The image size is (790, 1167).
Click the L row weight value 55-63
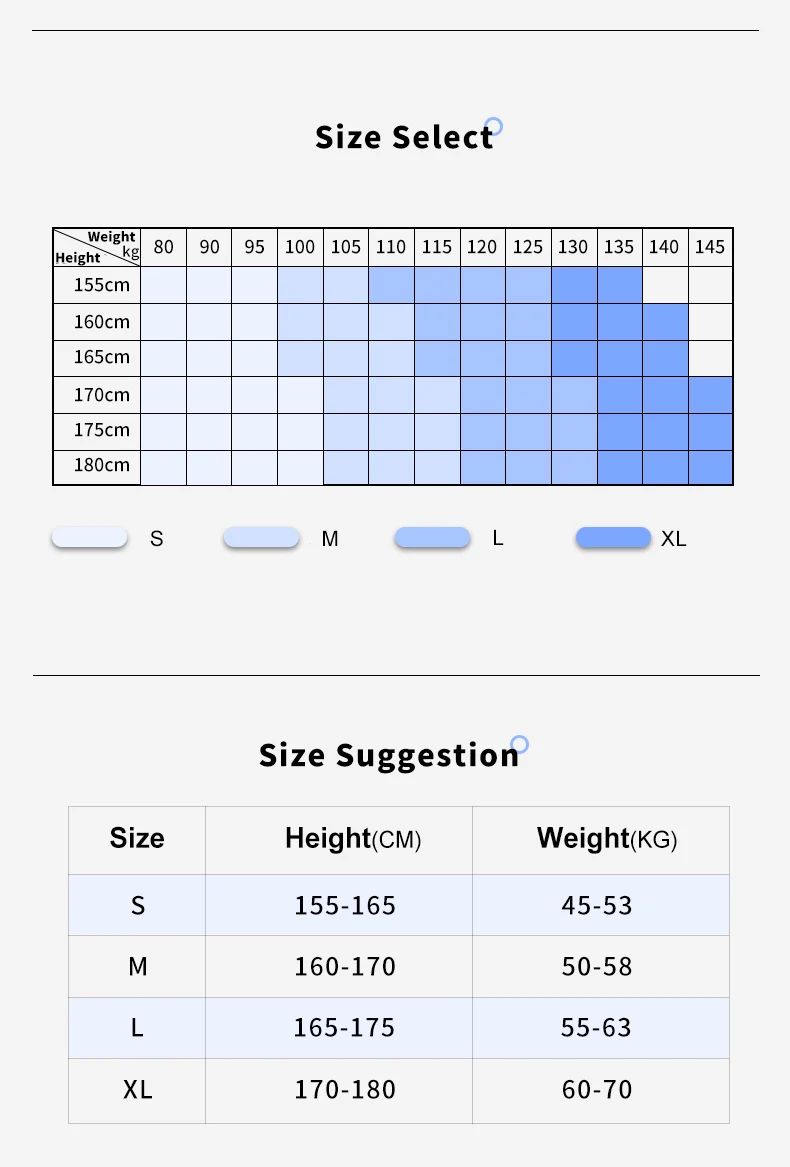click(x=596, y=1027)
